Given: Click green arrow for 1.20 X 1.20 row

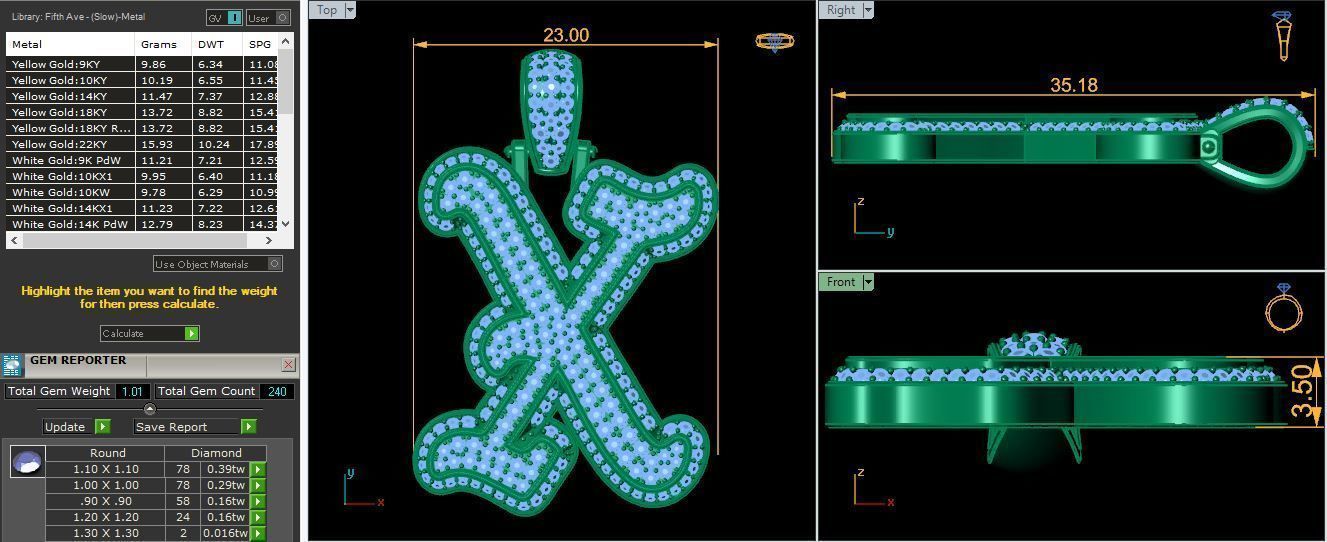Looking at the screenshot, I should click(258, 517).
